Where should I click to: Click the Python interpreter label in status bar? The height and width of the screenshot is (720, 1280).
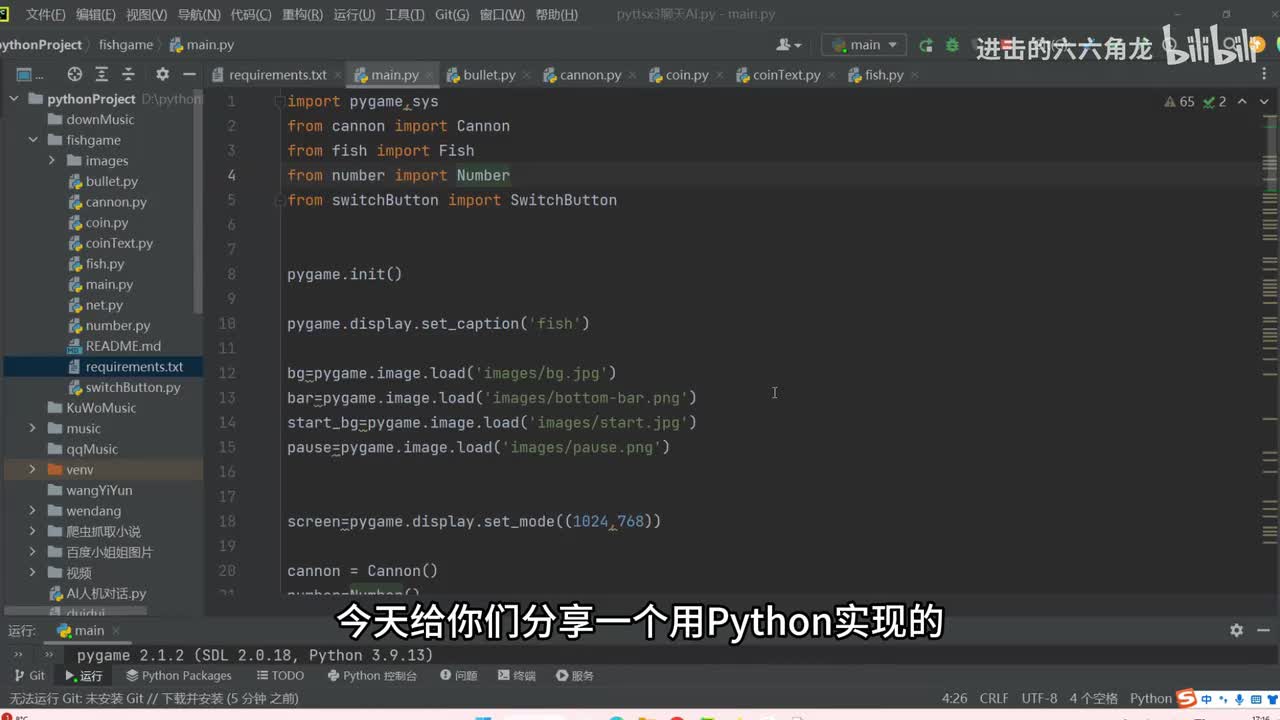point(1150,698)
